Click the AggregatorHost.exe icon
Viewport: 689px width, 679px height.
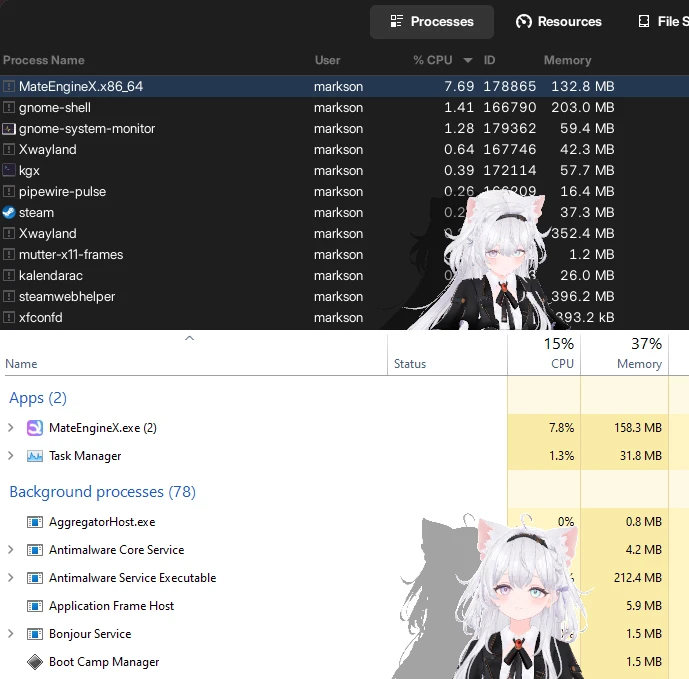(x=35, y=522)
